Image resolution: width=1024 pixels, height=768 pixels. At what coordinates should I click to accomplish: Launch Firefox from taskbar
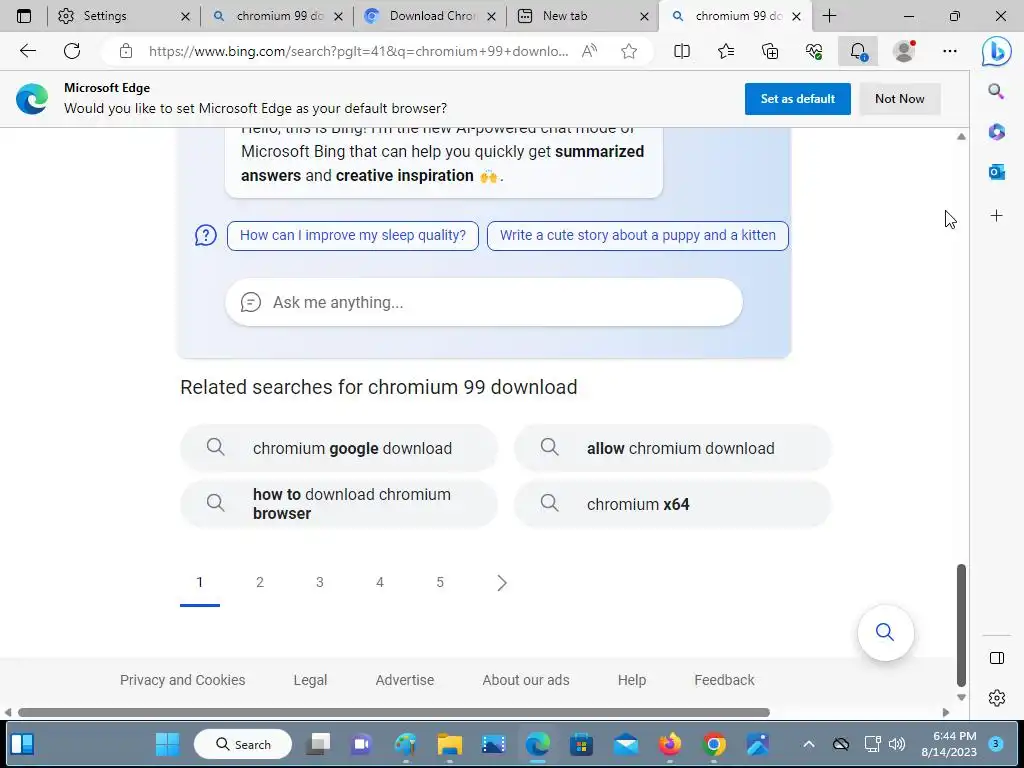tap(669, 744)
